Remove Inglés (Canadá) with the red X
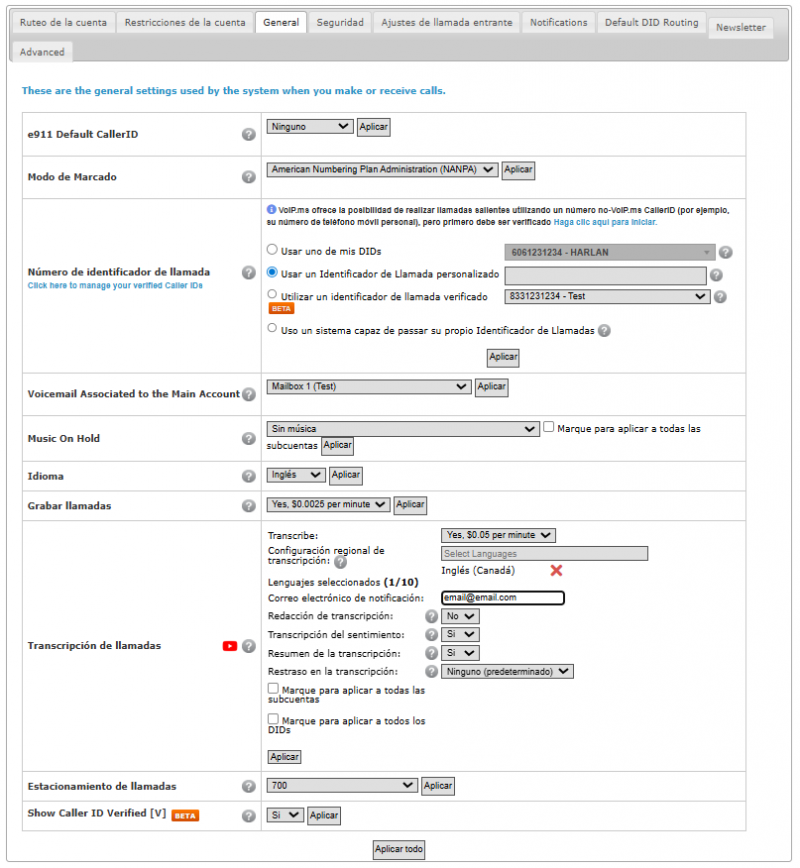Screen dimensions: 800x868 (556, 570)
